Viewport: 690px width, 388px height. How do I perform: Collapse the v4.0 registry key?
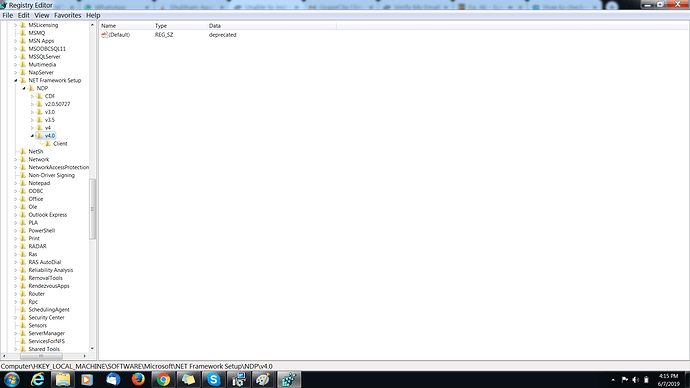pos(32,136)
